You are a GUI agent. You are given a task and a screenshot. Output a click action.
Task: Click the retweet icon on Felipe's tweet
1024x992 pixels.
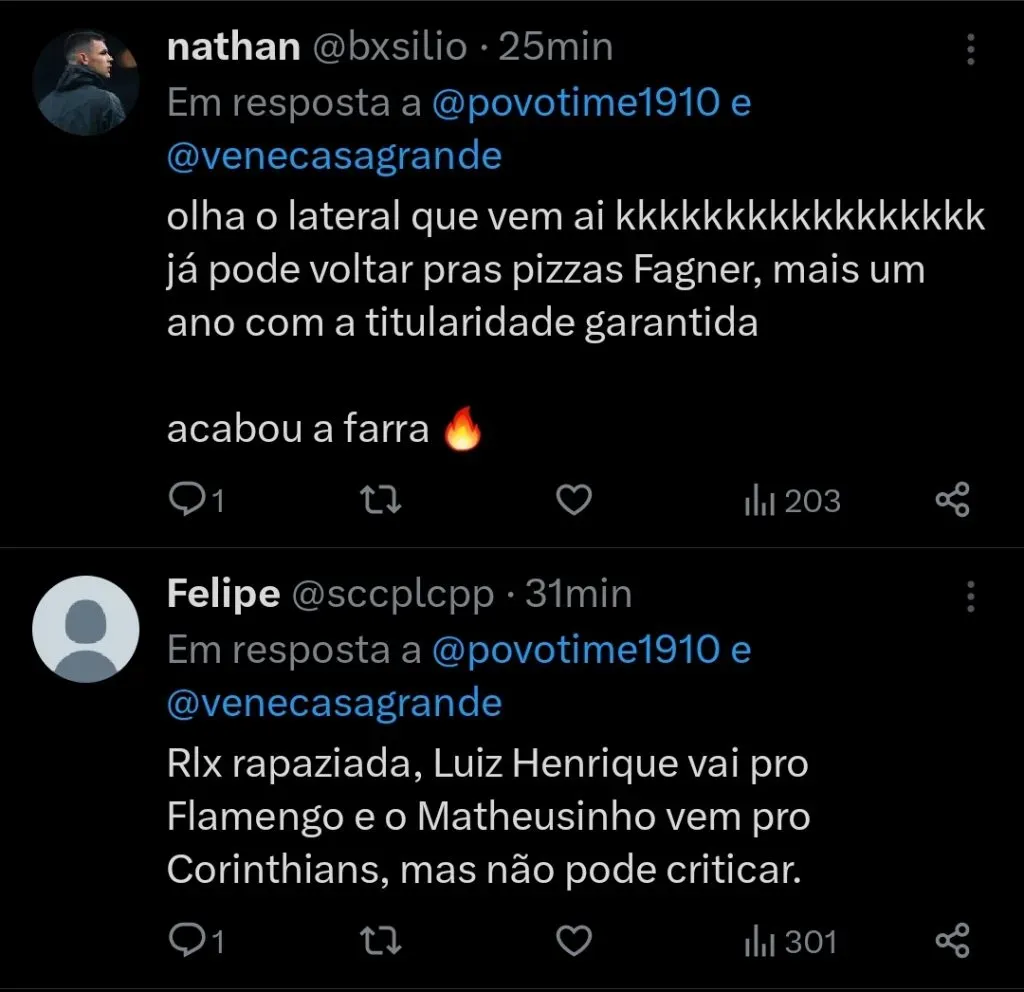pyautogui.click(x=381, y=940)
